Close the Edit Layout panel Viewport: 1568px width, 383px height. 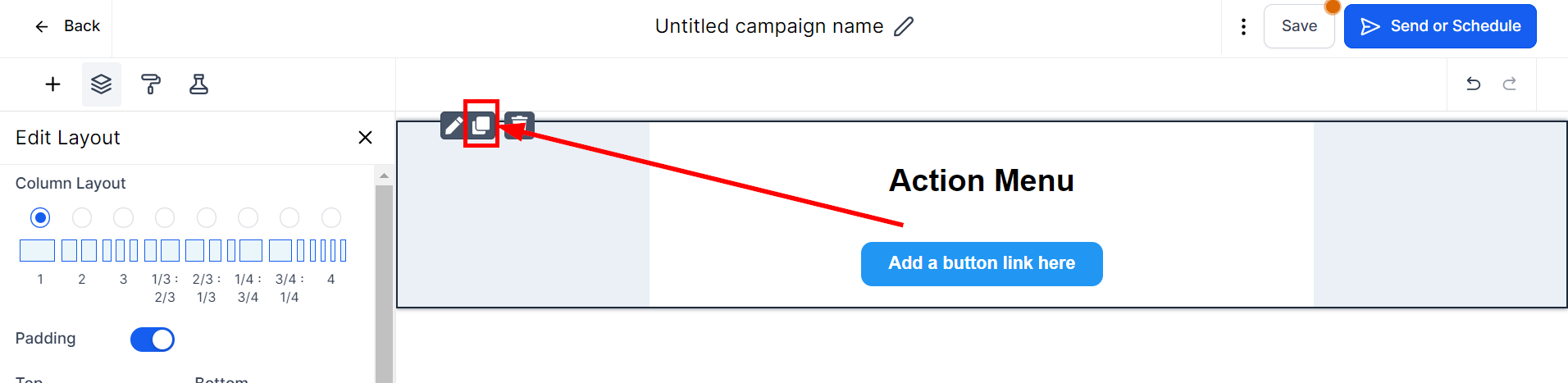pyautogui.click(x=365, y=138)
